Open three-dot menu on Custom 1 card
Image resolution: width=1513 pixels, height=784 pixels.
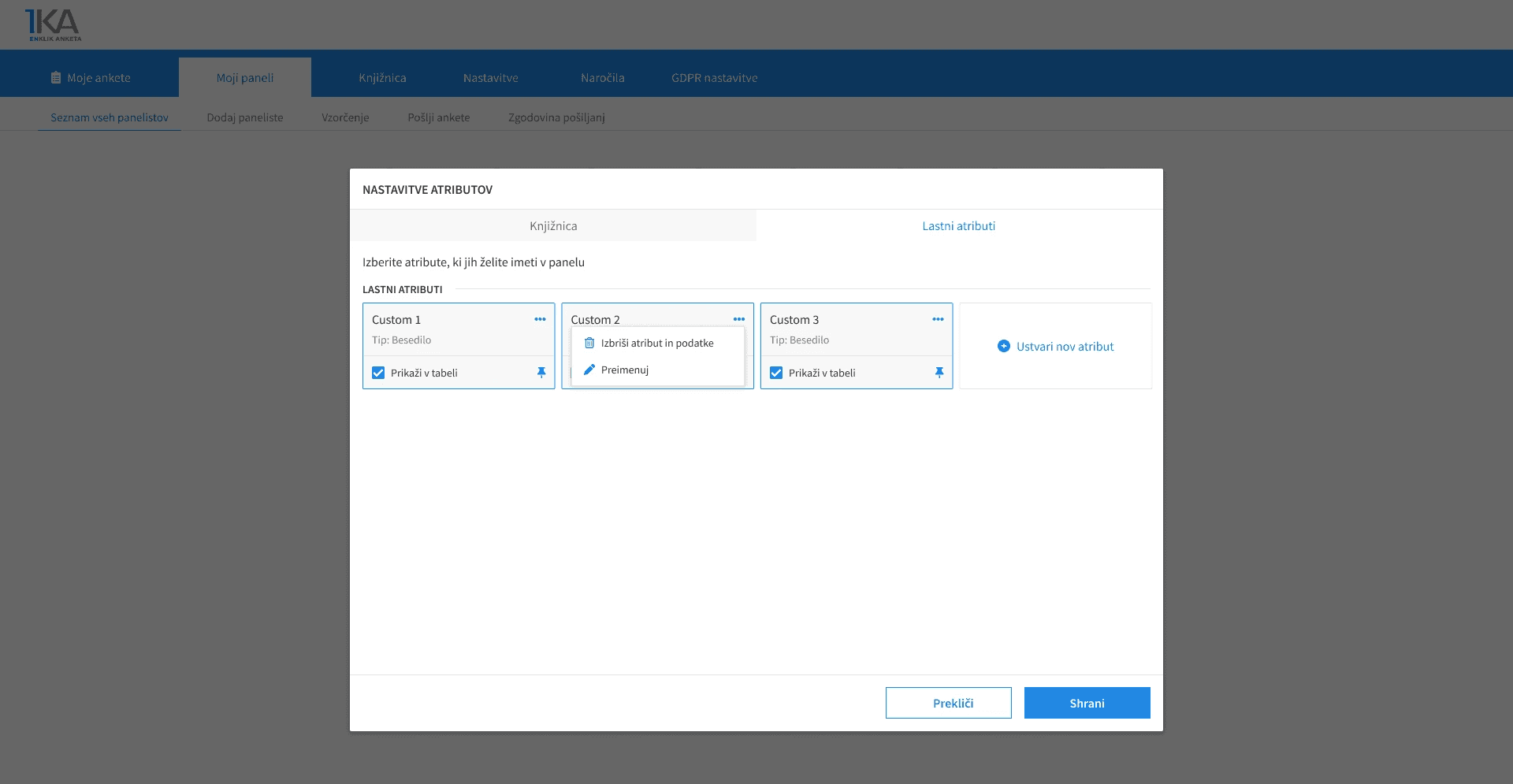click(x=540, y=319)
